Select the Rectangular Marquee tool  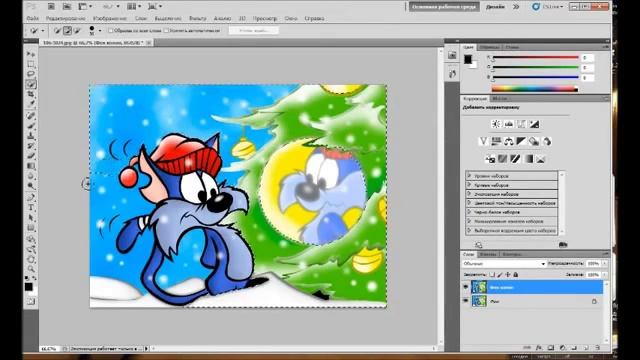pos(31,64)
